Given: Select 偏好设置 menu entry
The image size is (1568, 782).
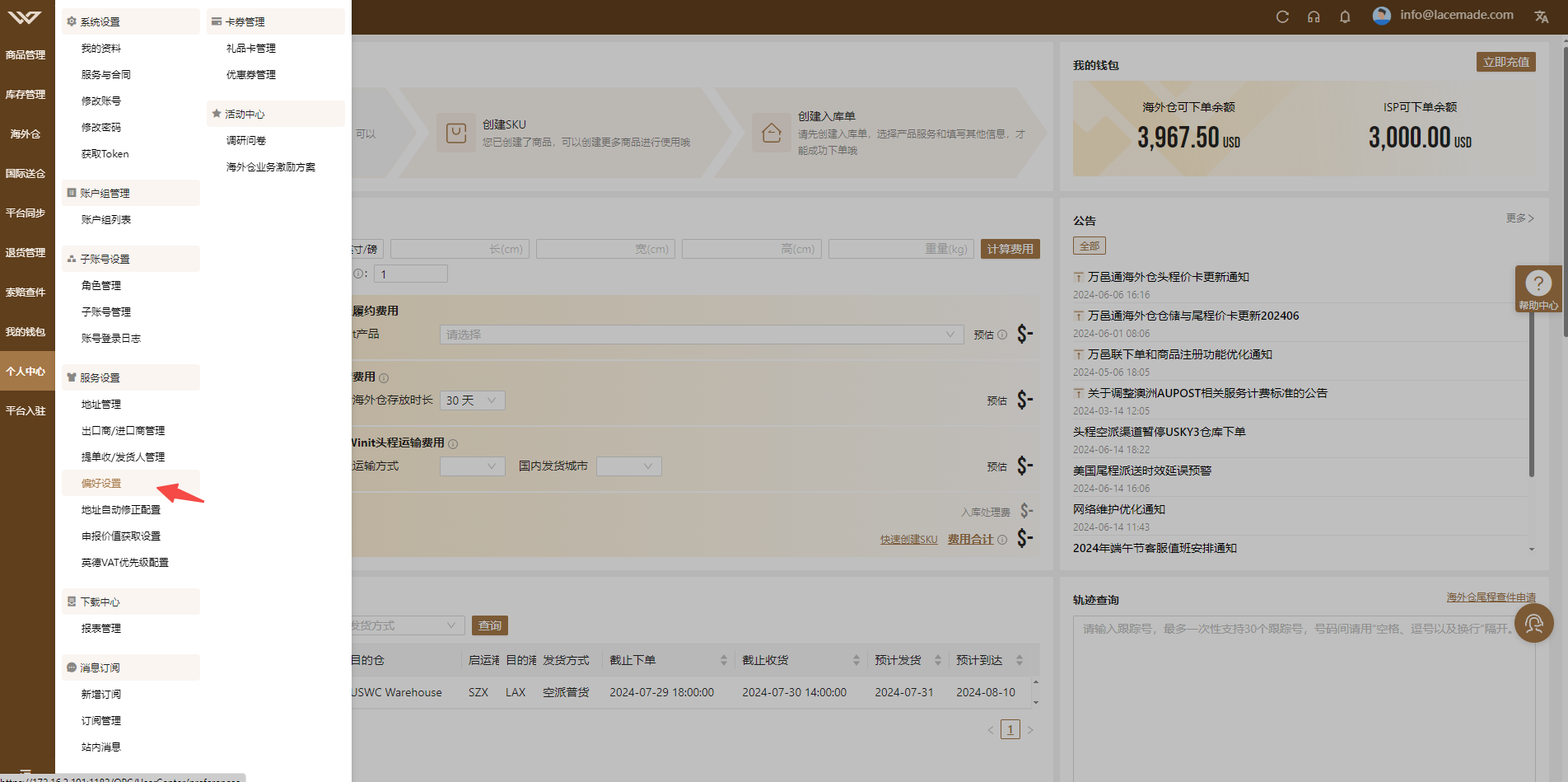Looking at the screenshot, I should (101, 484).
